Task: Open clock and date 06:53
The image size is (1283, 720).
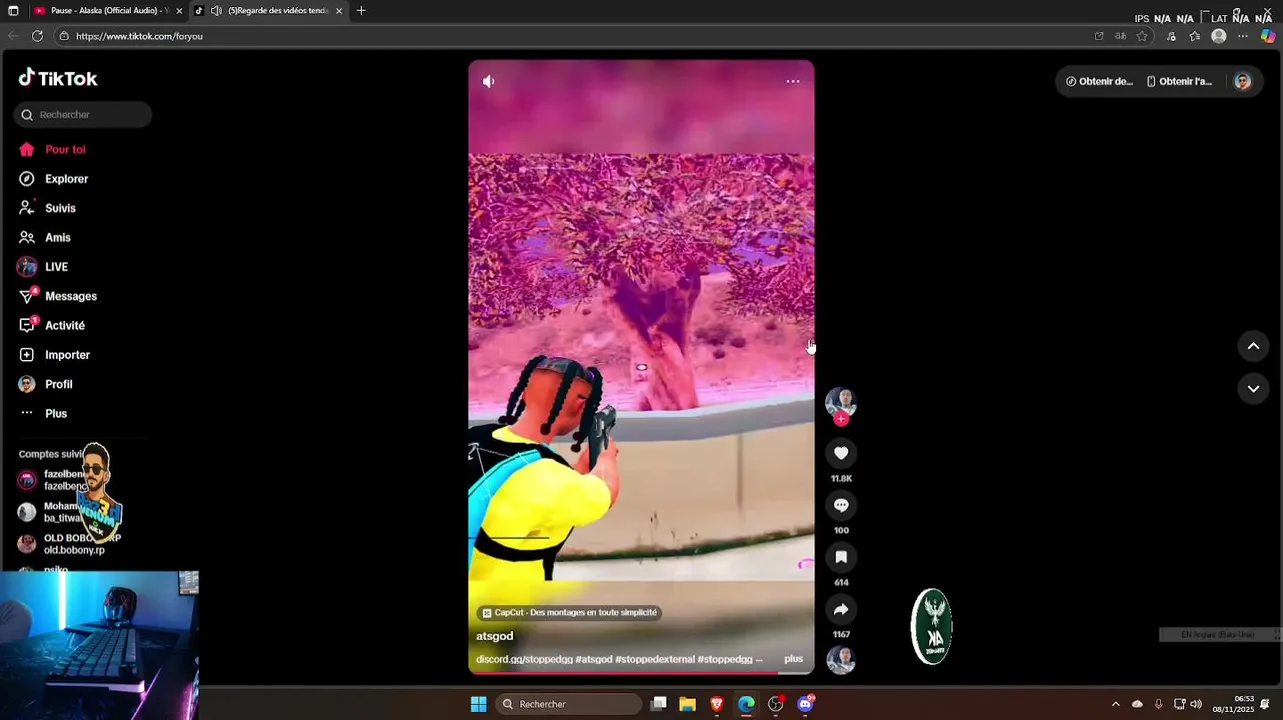Action: (1235, 704)
